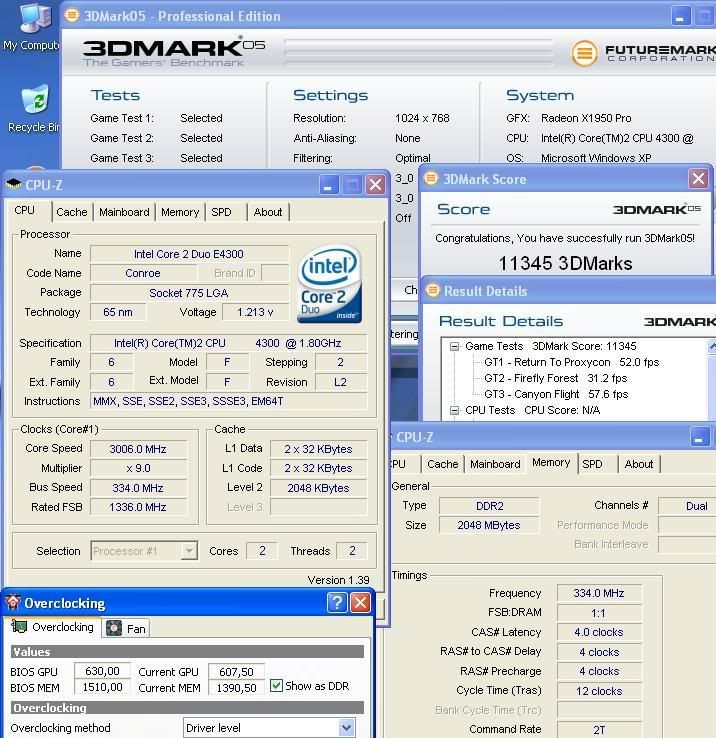Click the GFX value Radeon X1950 Pro
Viewport: 716px width, 738px height.
coord(586,118)
